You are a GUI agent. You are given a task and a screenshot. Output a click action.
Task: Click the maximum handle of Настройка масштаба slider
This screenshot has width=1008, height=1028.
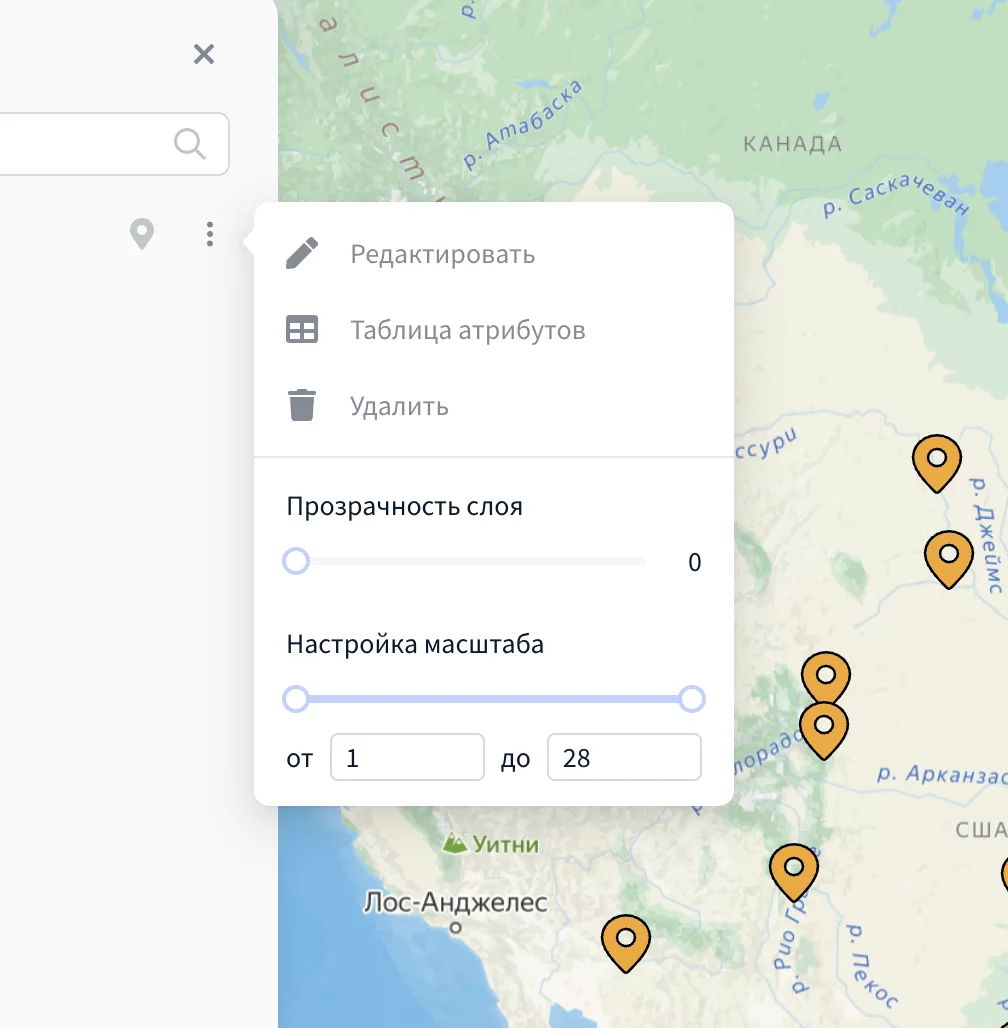[692, 699]
